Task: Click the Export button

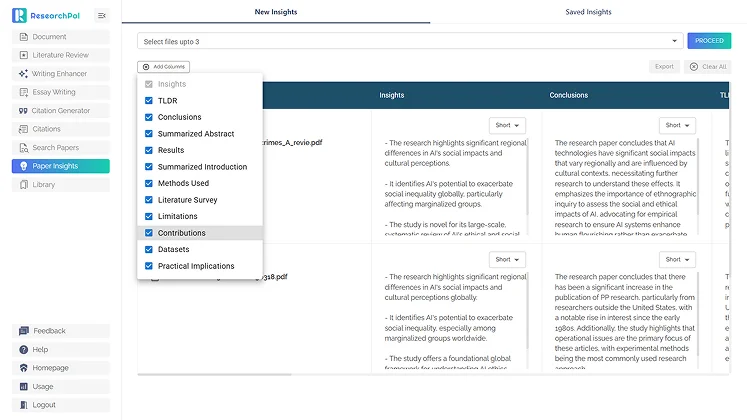Action: [664, 67]
